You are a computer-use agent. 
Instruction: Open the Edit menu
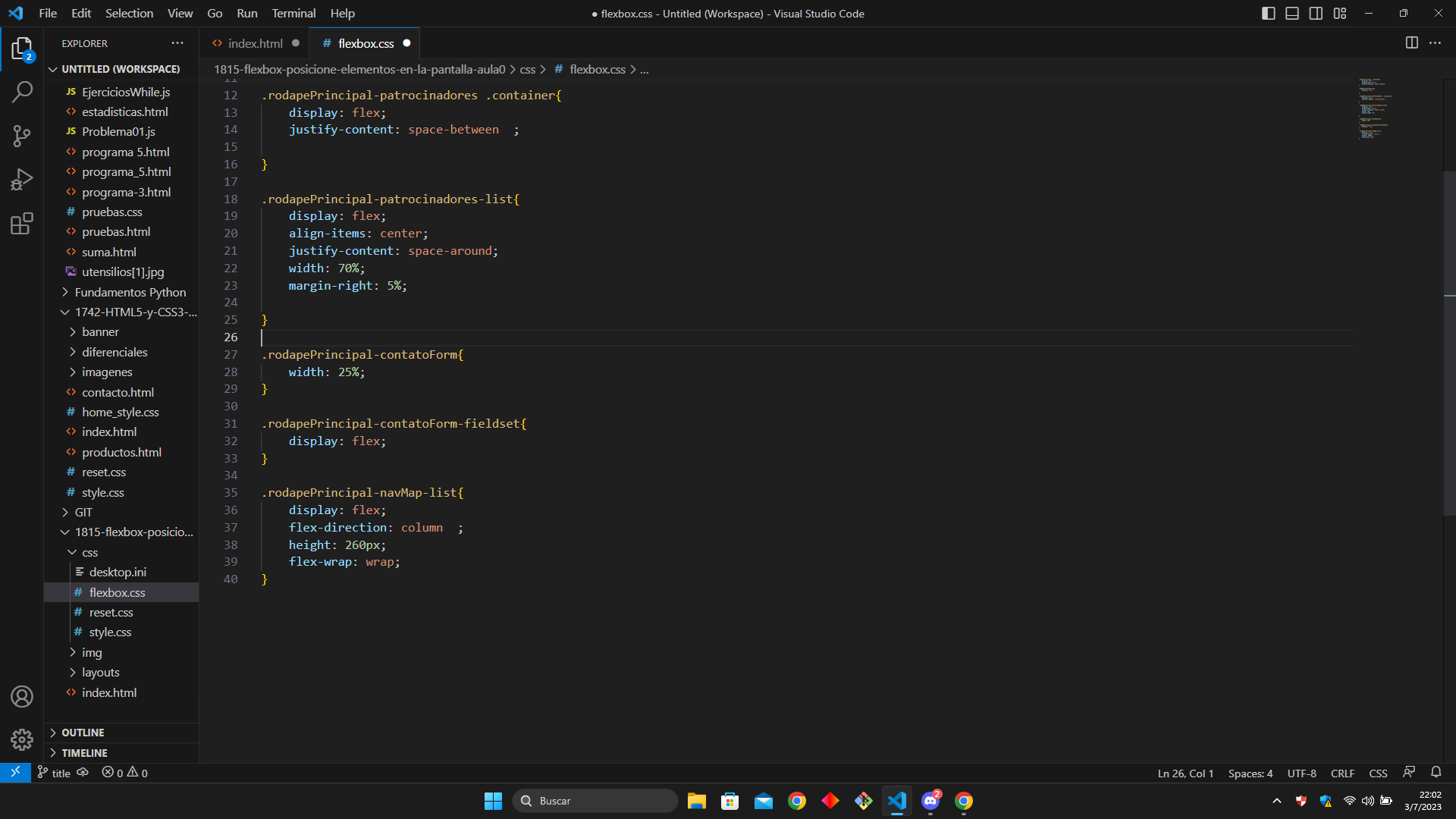[x=81, y=14]
